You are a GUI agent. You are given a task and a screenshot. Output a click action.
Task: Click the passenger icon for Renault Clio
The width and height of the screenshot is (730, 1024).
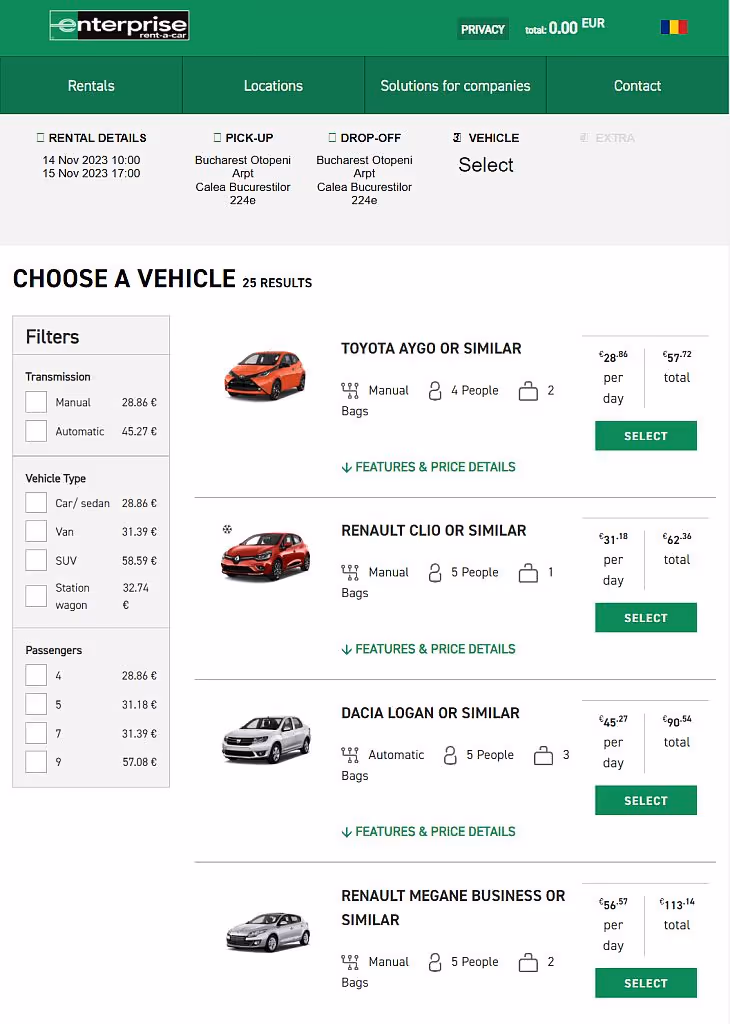pos(435,573)
